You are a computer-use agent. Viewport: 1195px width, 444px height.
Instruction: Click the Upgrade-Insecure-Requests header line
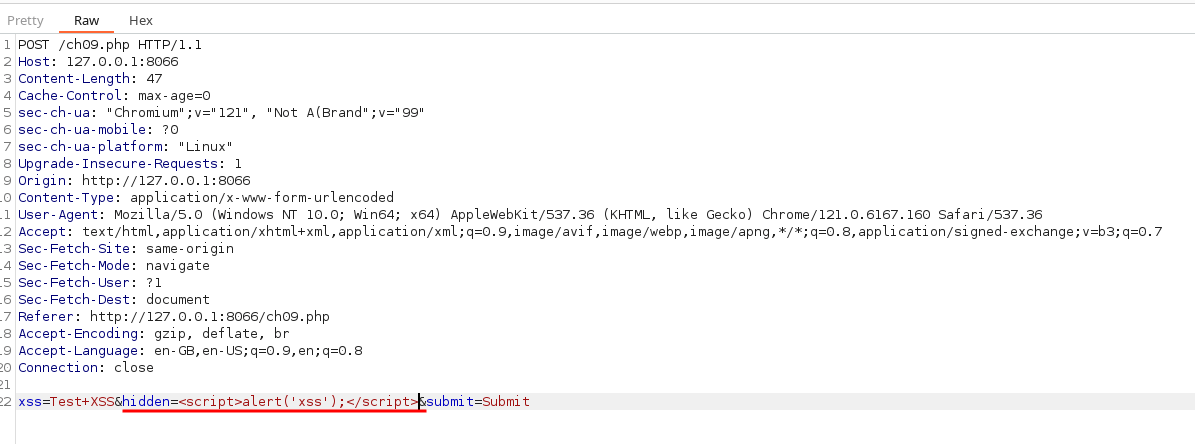point(130,164)
